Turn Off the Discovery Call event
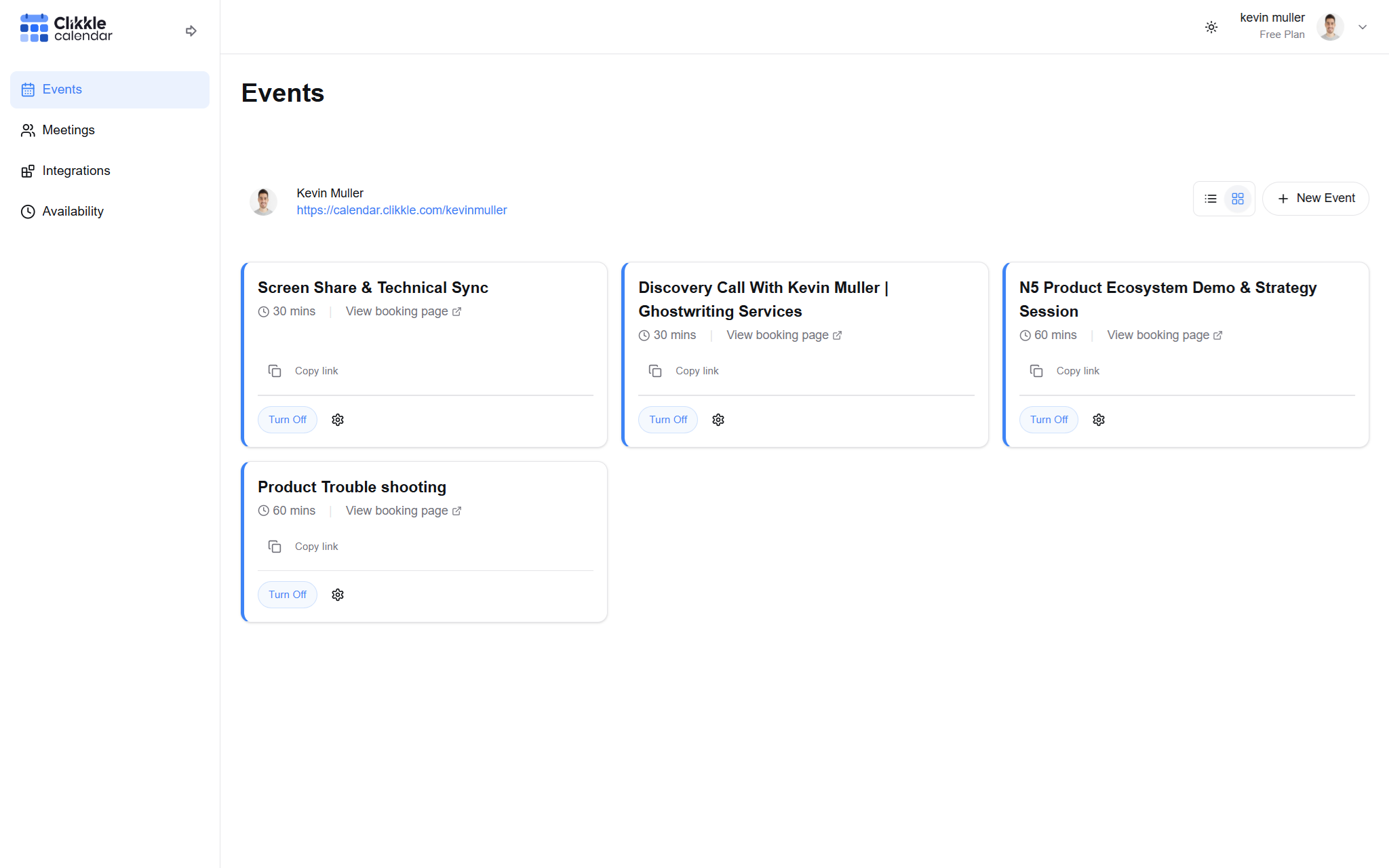The width and height of the screenshot is (1389, 868). tap(668, 420)
